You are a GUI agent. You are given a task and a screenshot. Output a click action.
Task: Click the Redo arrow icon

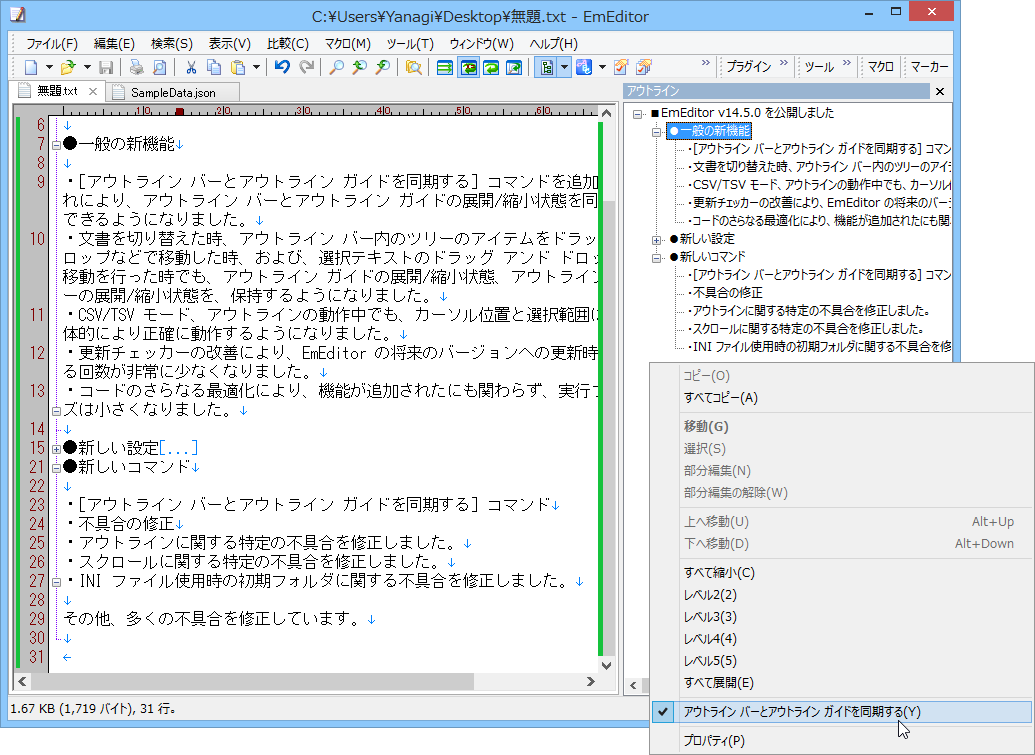(x=306, y=67)
